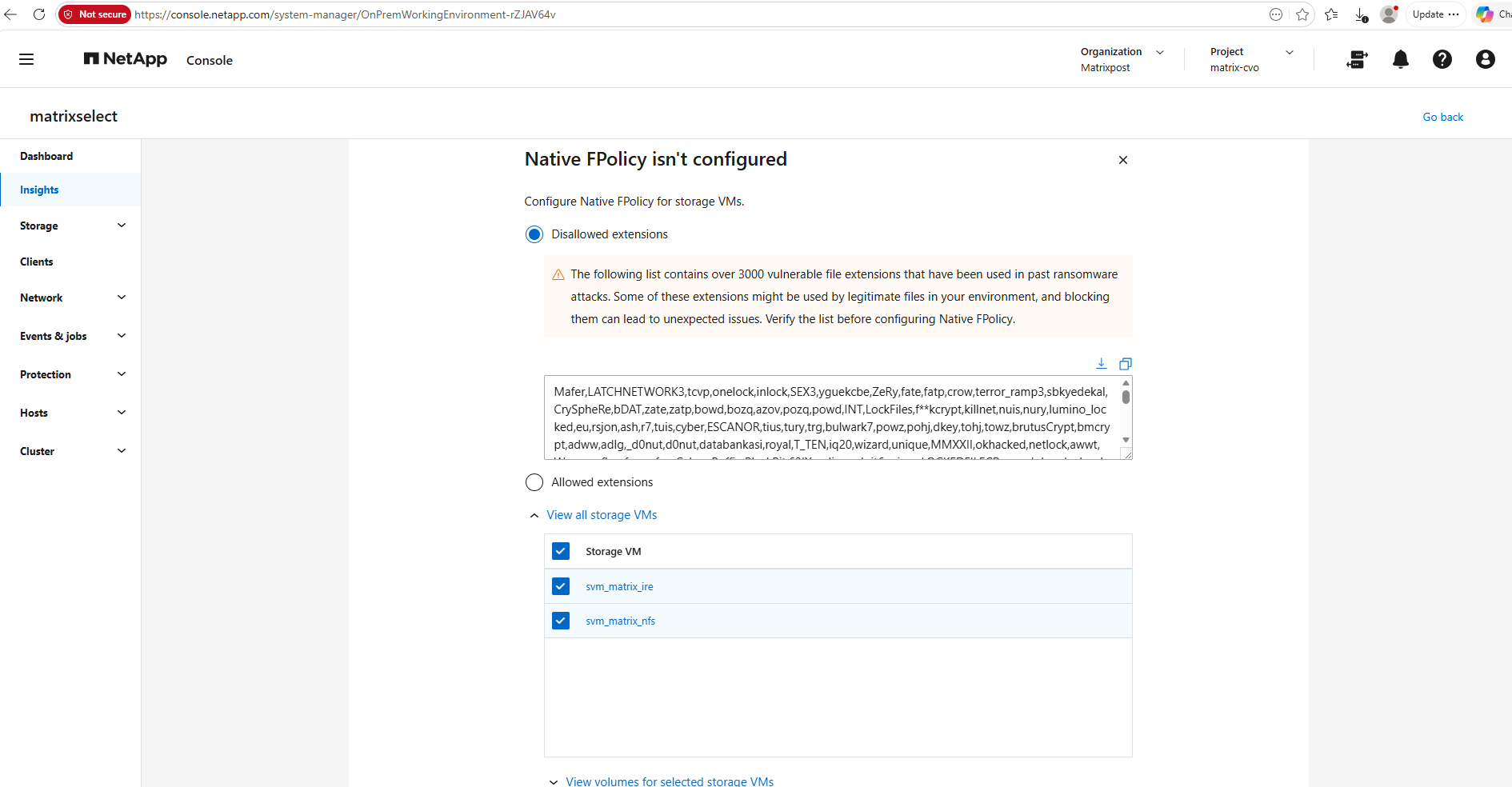
Task: Expand the Storage sidebar section
Action: [70, 226]
